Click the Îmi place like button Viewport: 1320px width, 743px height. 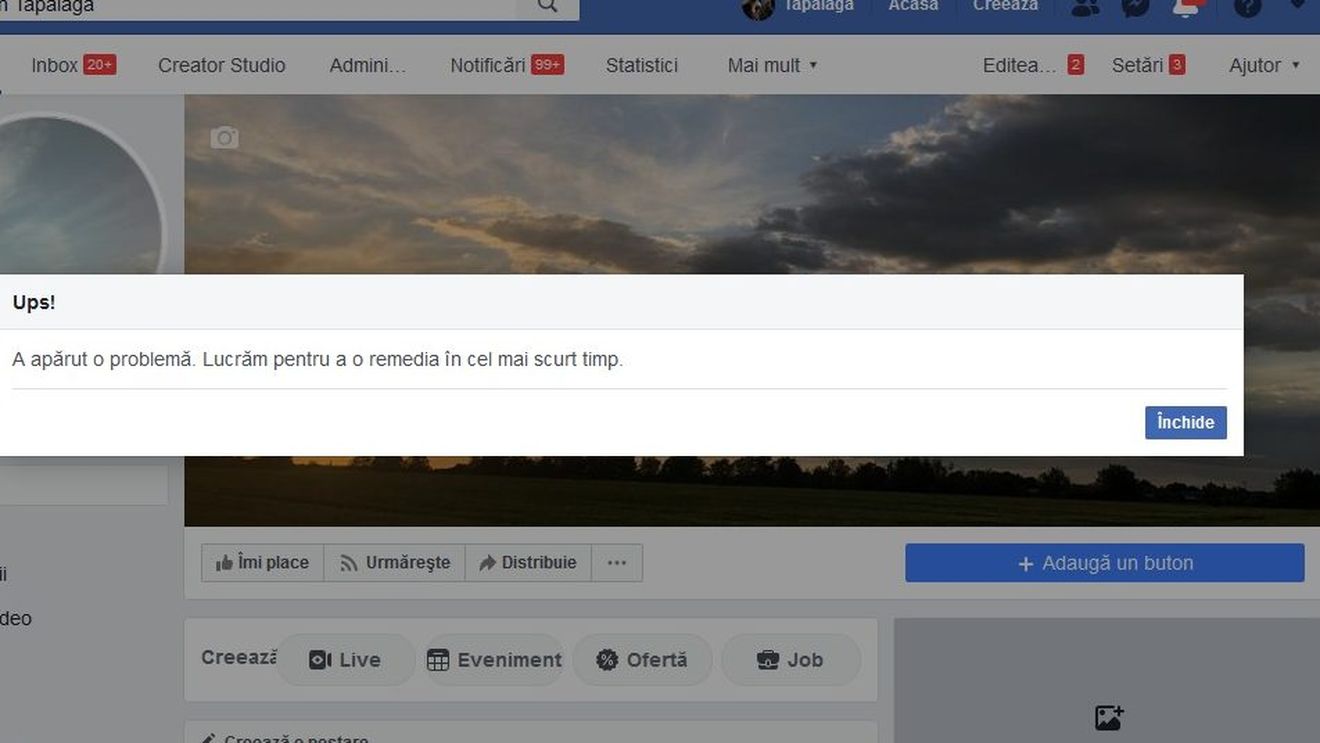[x=262, y=563]
